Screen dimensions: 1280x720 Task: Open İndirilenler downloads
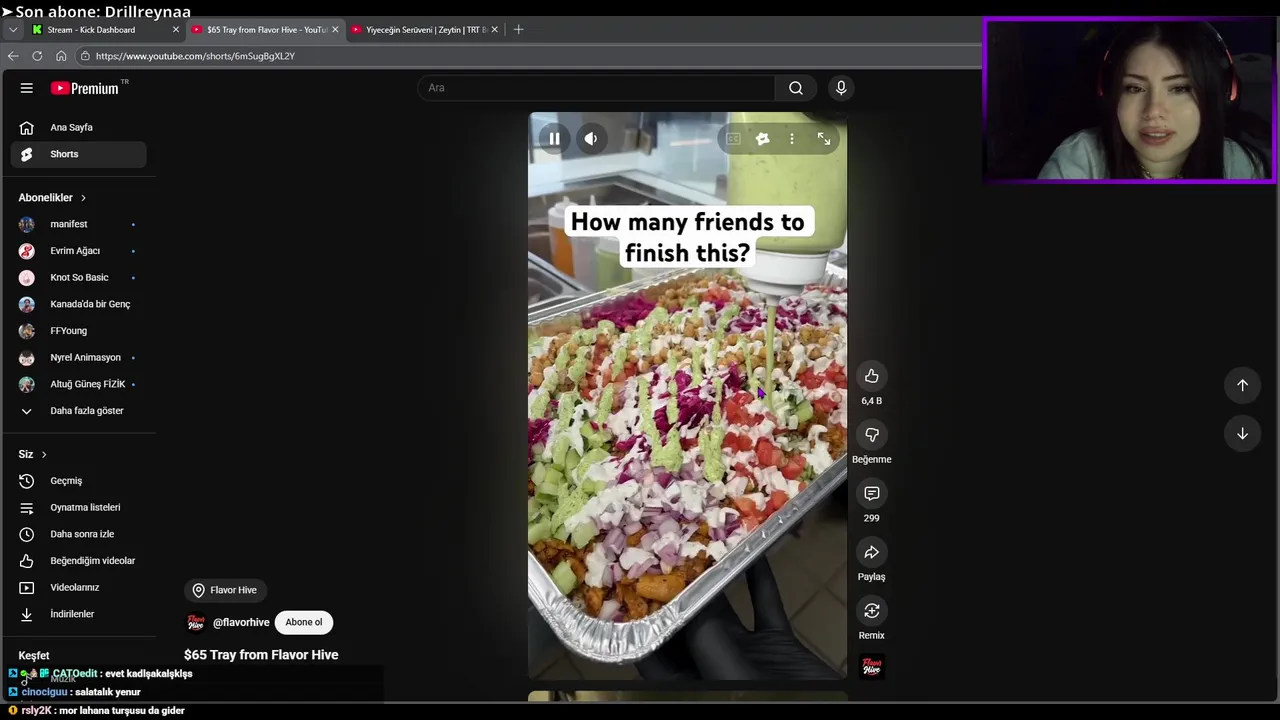pyautogui.click(x=79, y=614)
